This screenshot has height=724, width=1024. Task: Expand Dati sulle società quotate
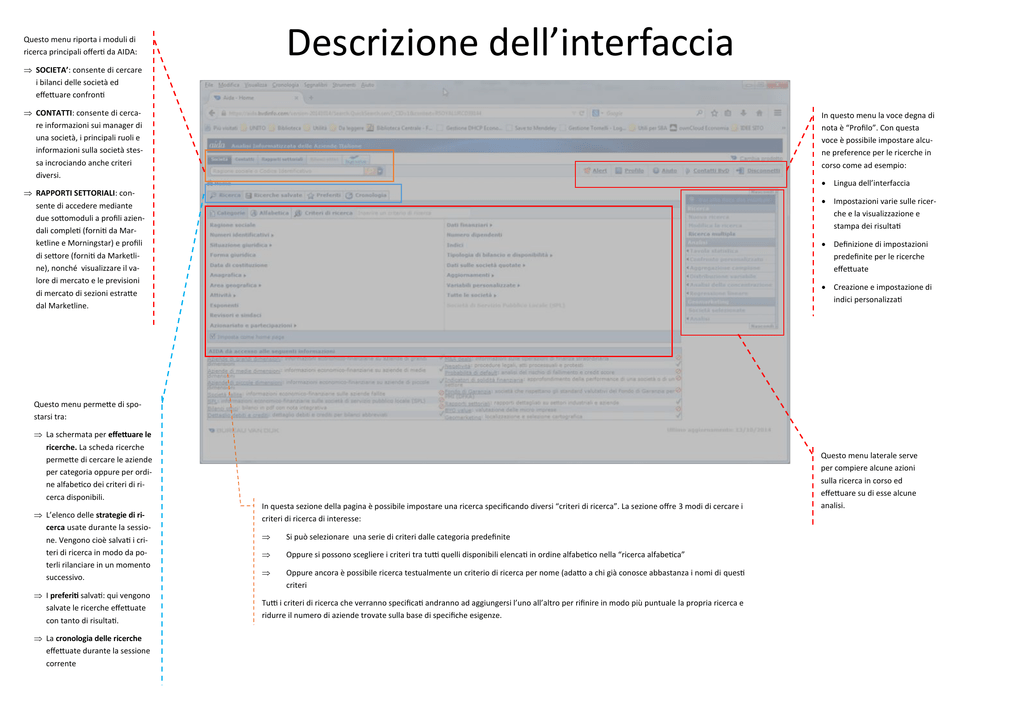[x=486, y=266]
